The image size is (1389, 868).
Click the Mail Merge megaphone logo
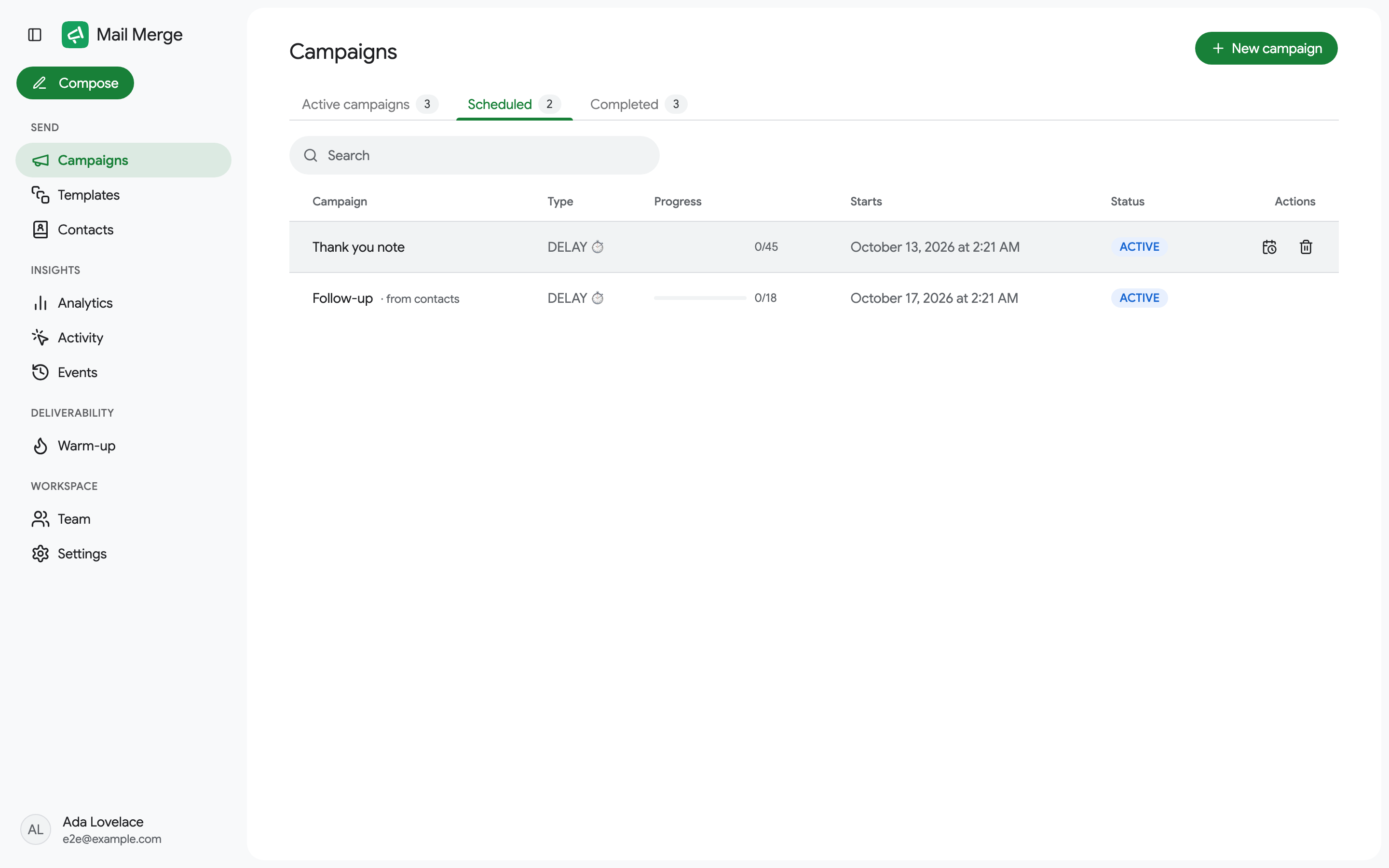75,34
